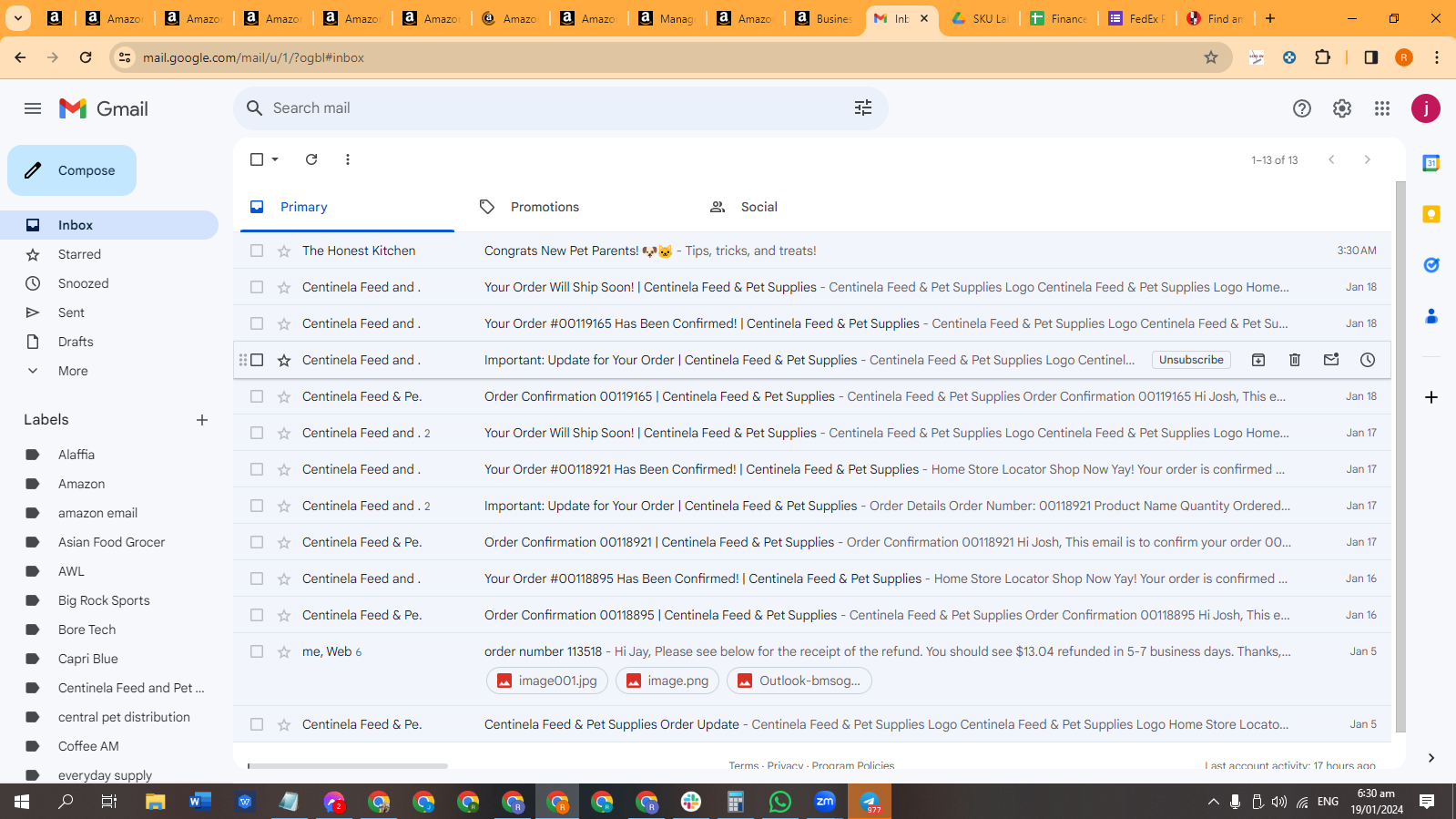The height and width of the screenshot is (819, 1456).
Task: Open Google apps grid
Action: click(1382, 108)
